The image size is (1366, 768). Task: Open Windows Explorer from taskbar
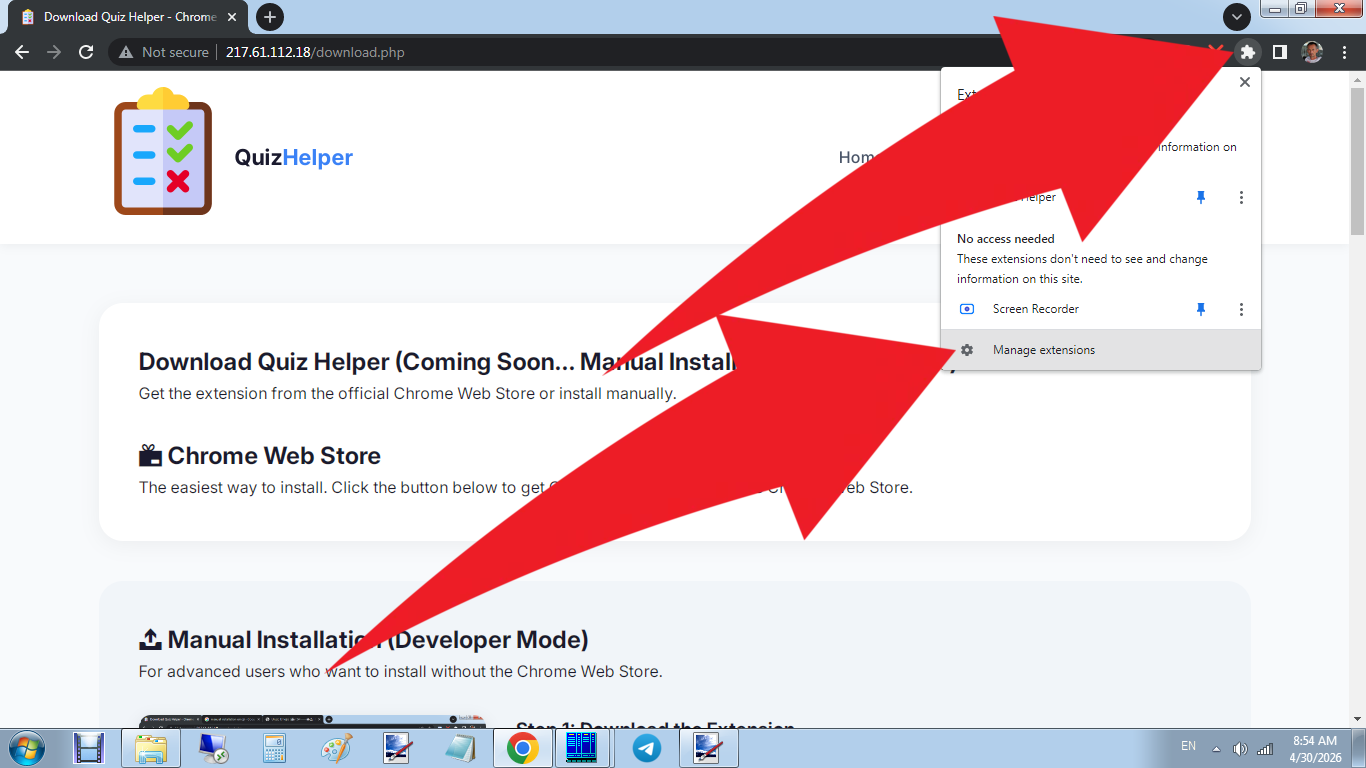tap(151, 748)
